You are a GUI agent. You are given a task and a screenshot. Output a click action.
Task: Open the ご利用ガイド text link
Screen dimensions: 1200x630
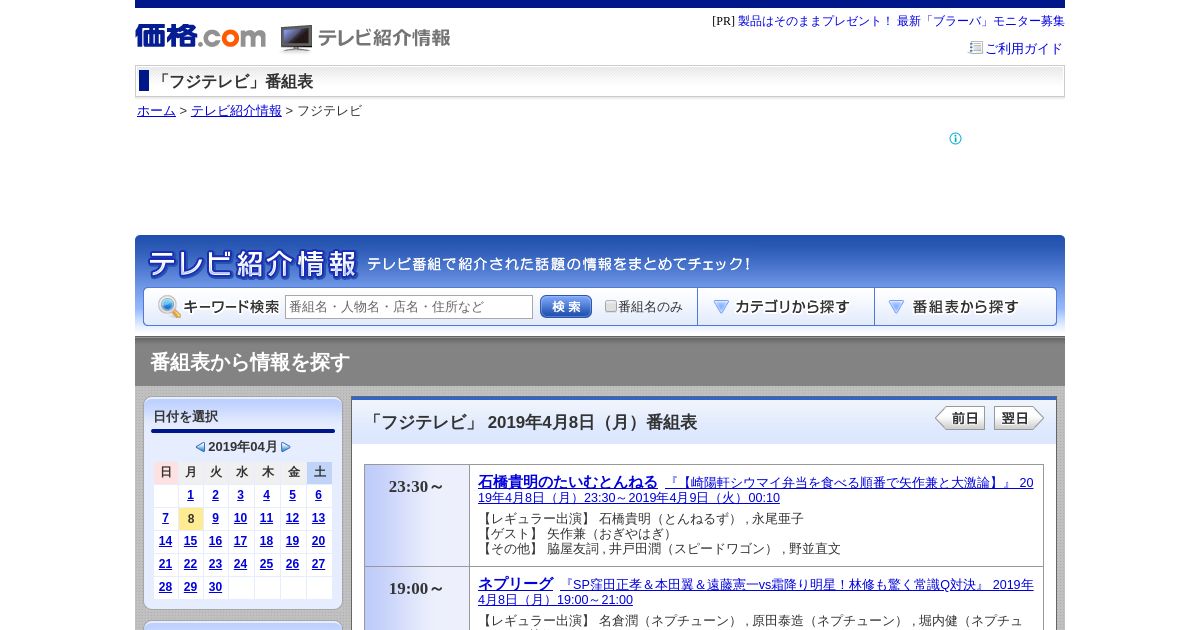[1023, 48]
